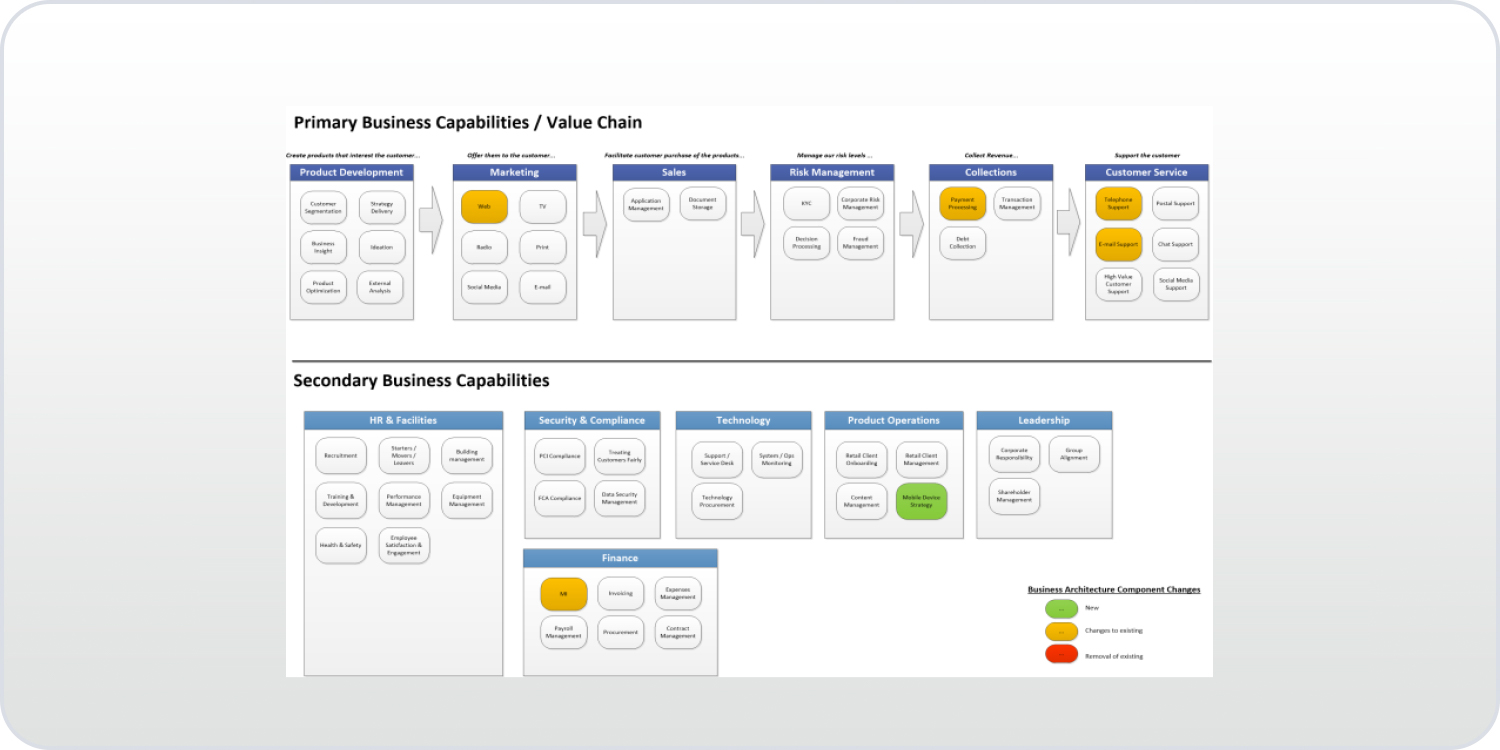Click the Payment Processing box under Collections
The image size is (1500, 750).
pos(962,204)
